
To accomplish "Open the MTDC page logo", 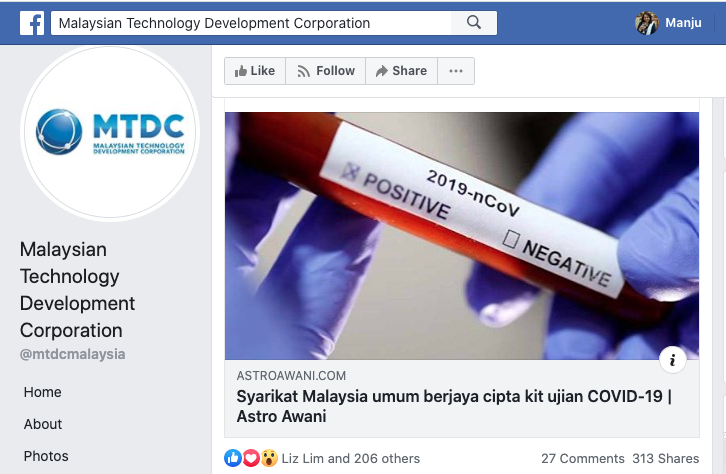I will tap(110, 131).
